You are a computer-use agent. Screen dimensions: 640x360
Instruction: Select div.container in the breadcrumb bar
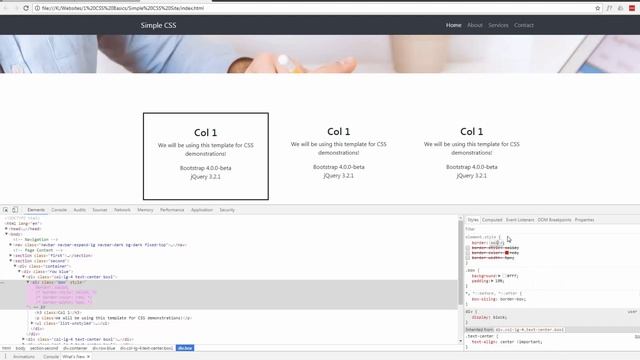(x=75, y=348)
